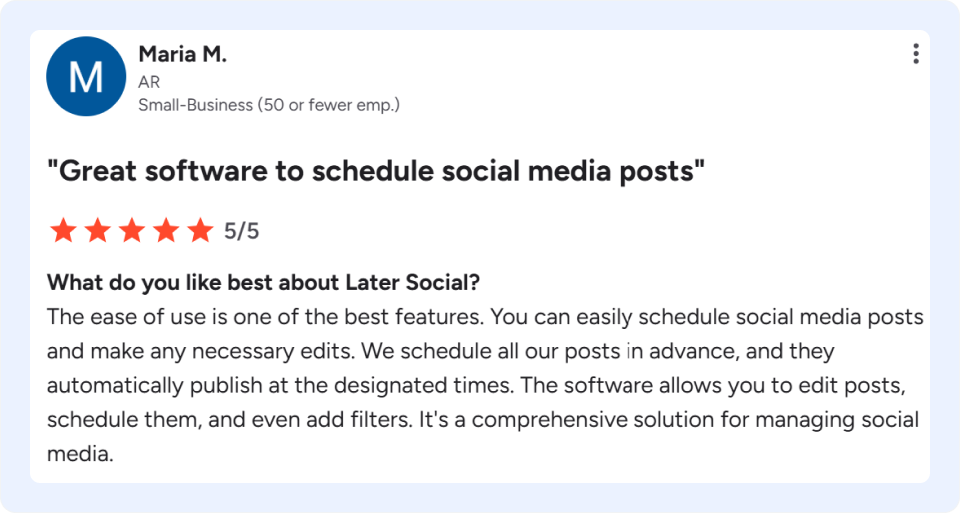Screen dimensions: 960x513
Task: Click the fifth orange rating star
Action: [x=200, y=231]
